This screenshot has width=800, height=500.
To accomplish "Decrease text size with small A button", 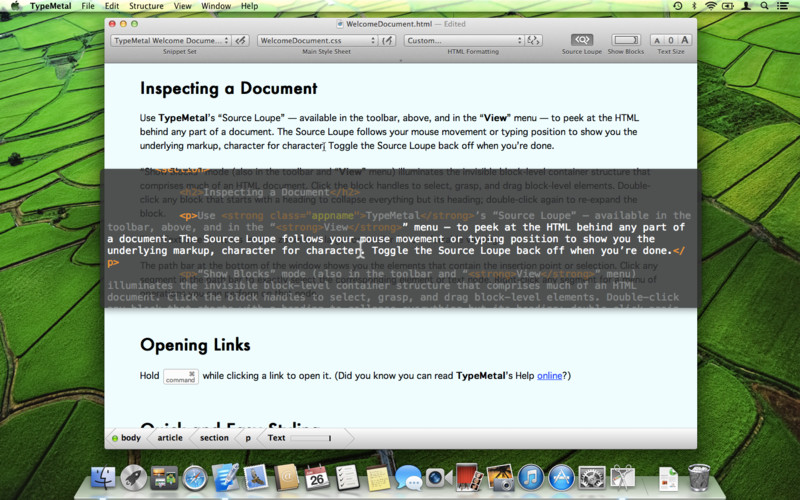I will point(657,40).
